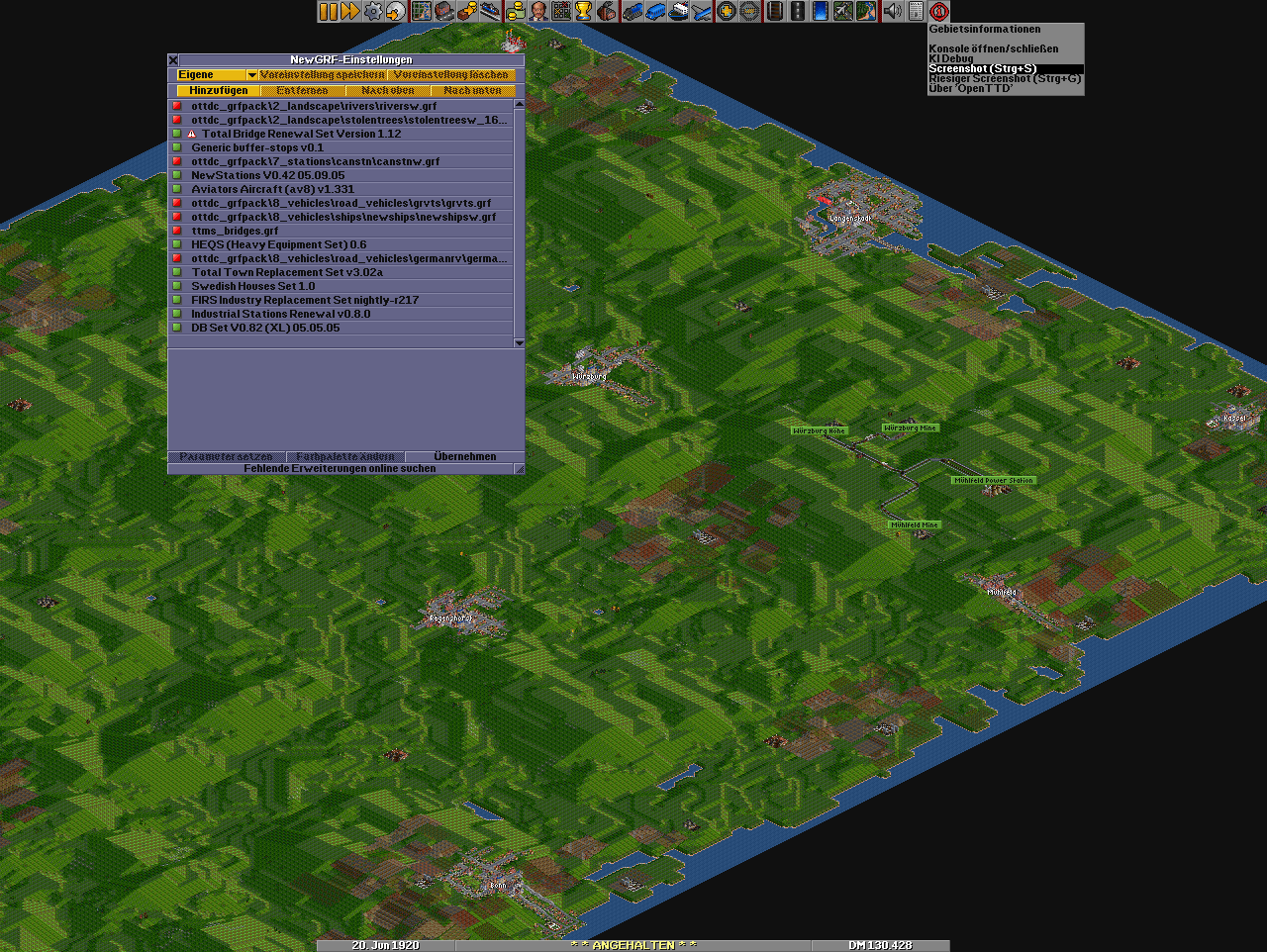The height and width of the screenshot is (952, 1267).
Task: Select Gebietsinformationen from the help menu
Action: pos(984,30)
